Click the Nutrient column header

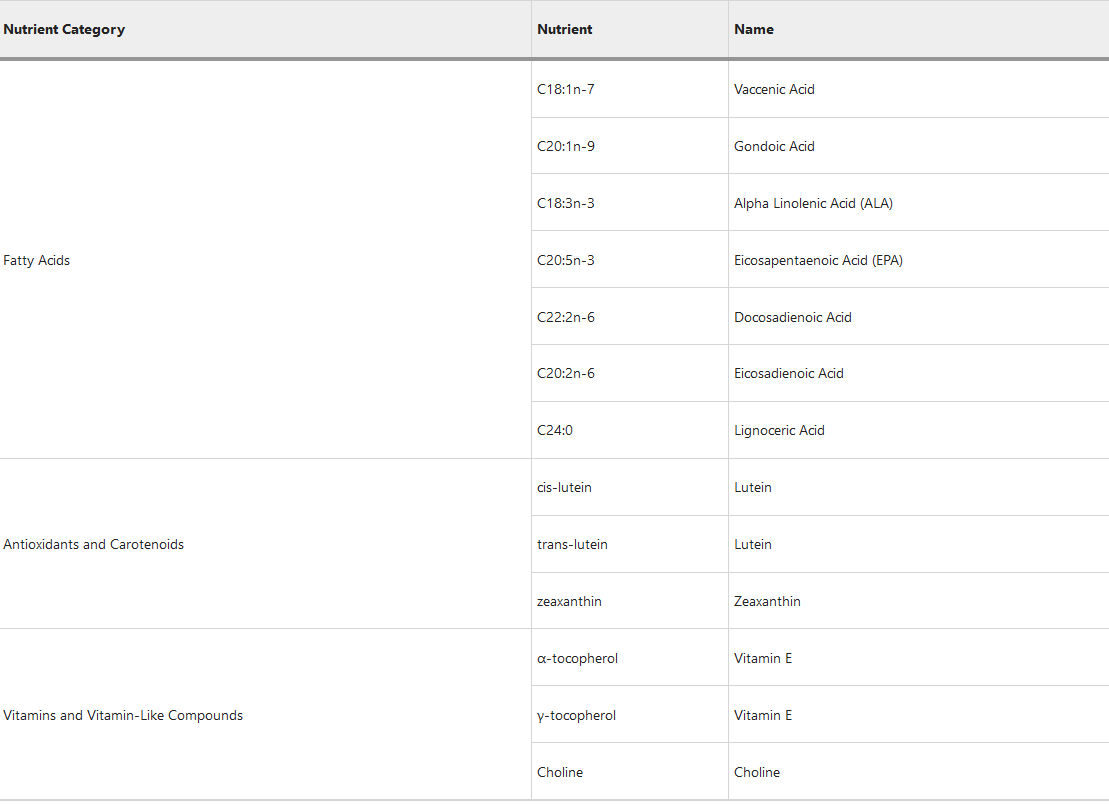click(x=629, y=29)
